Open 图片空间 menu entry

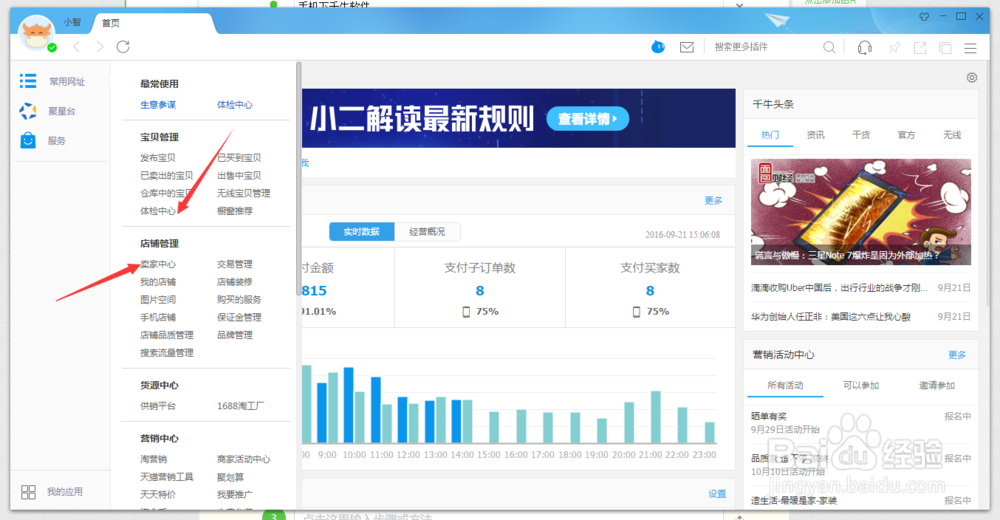(x=158, y=300)
